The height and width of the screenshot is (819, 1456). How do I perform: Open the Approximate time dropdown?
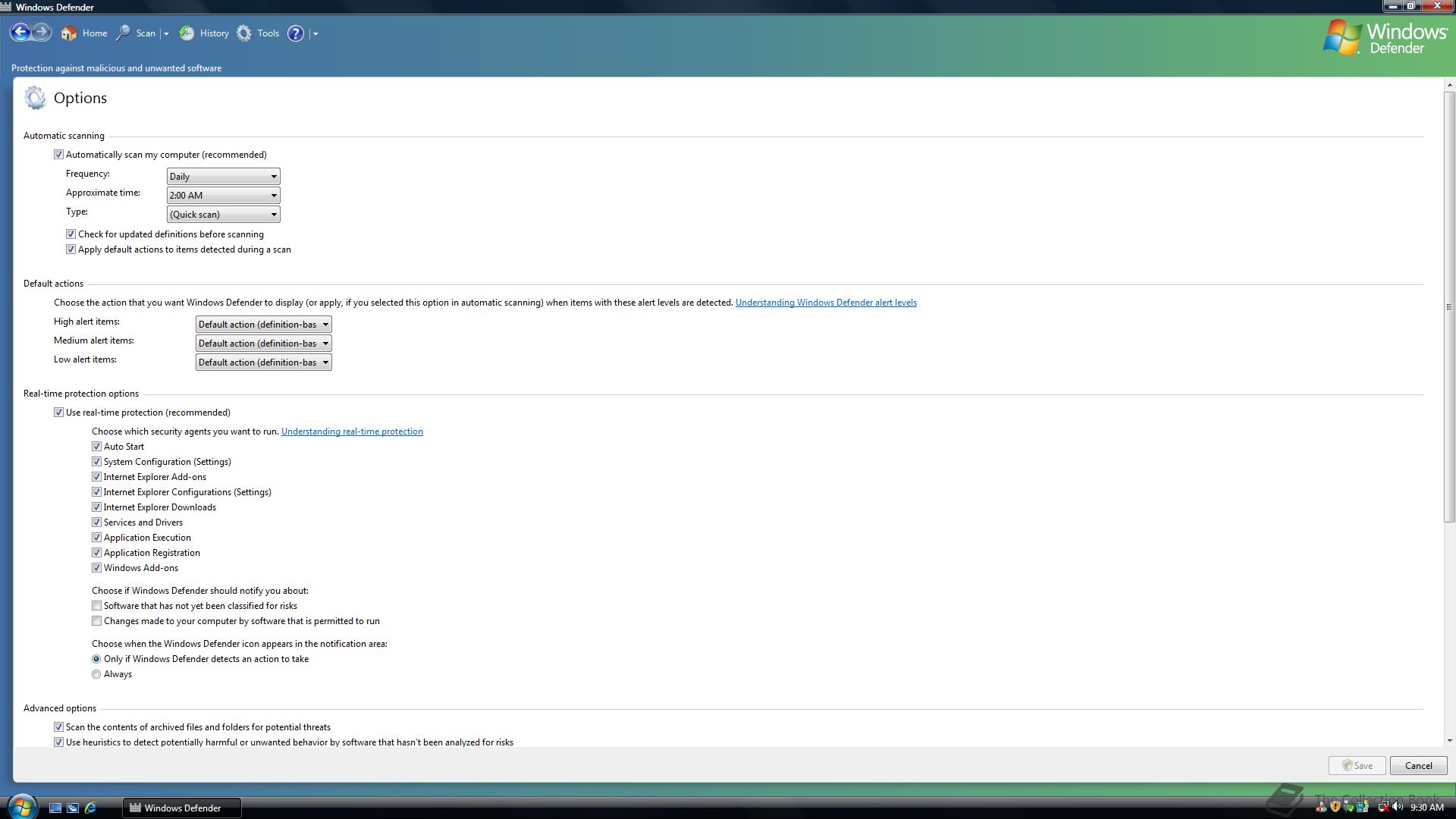coord(223,196)
